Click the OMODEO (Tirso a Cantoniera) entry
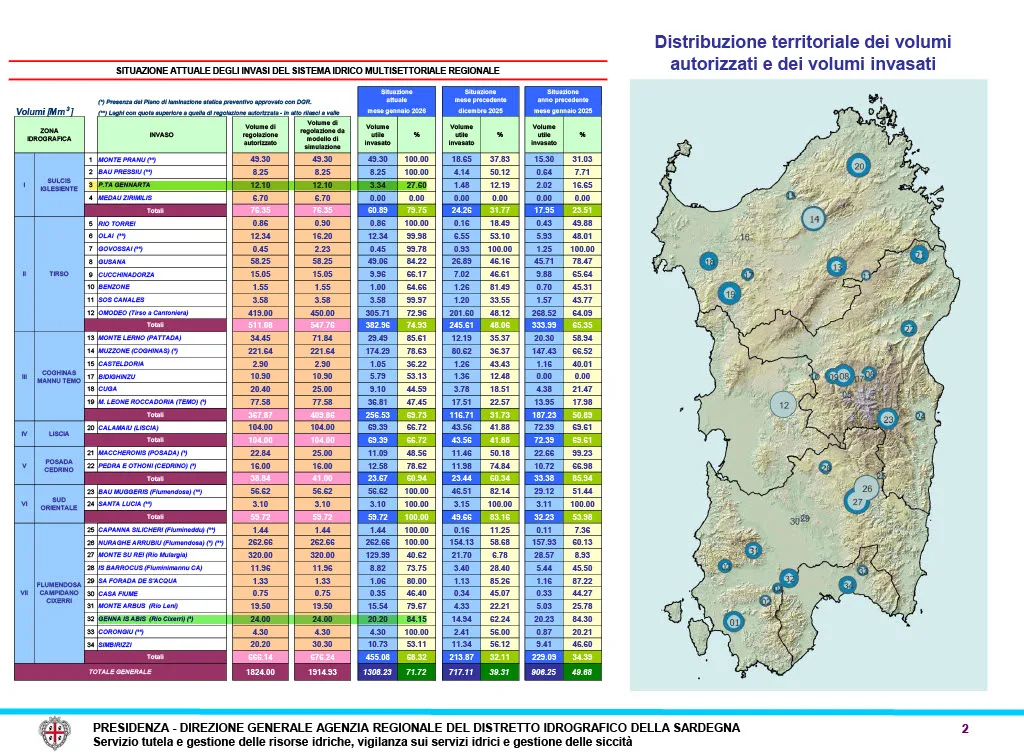The width and height of the screenshot is (1024, 754). click(x=145, y=313)
